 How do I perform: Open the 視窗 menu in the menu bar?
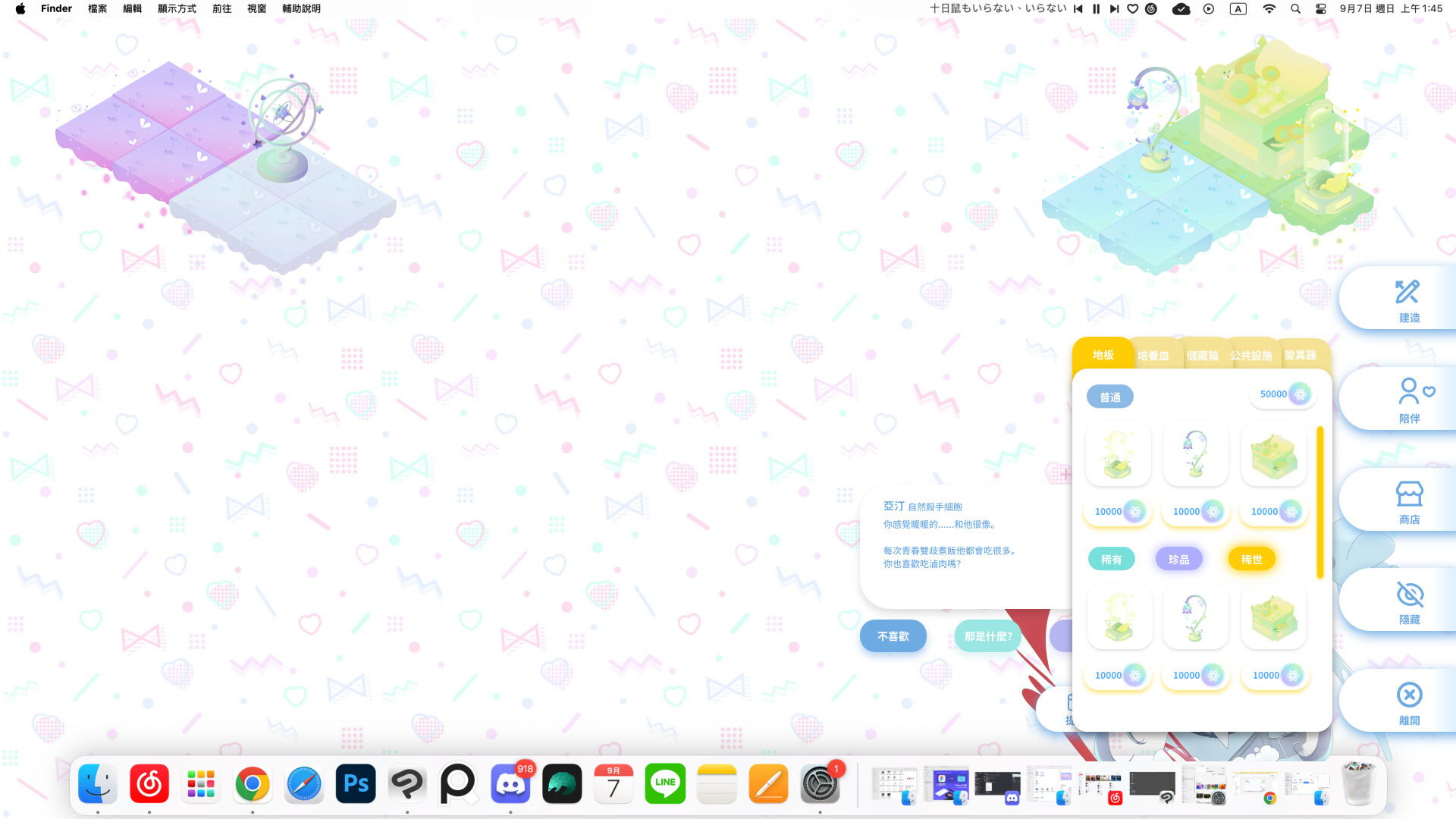[256, 8]
